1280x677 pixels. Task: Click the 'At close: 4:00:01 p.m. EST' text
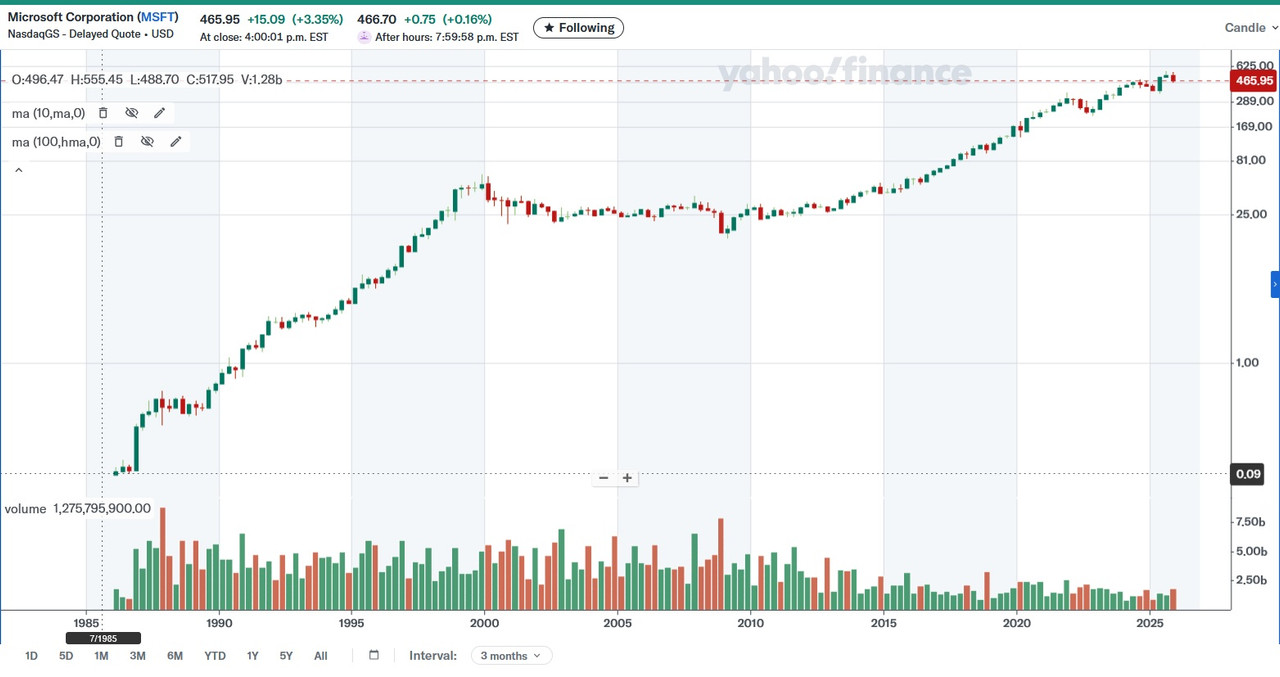pyautogui.click(x=264, y=37)
